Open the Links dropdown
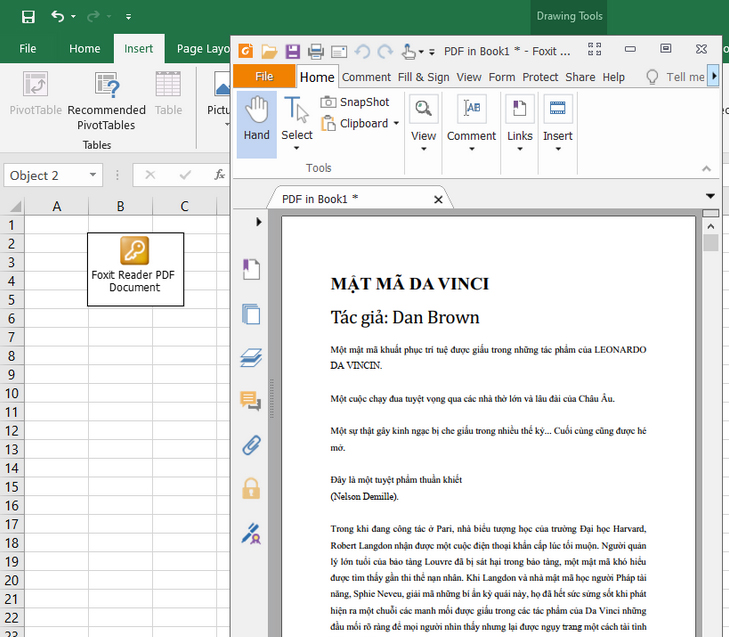 (520, 124)
